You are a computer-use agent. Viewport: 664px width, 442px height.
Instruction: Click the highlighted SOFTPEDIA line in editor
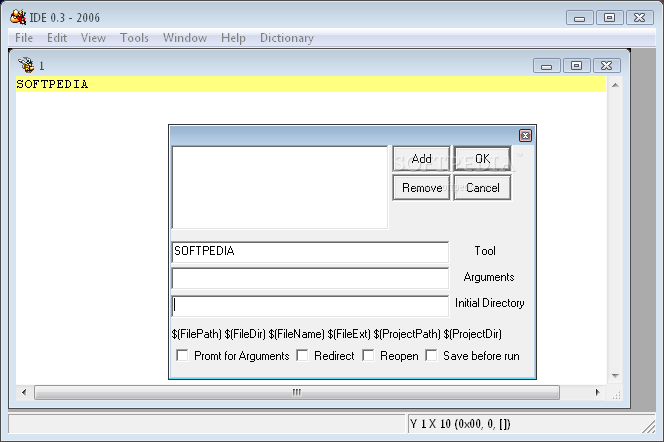pos(311,84)
